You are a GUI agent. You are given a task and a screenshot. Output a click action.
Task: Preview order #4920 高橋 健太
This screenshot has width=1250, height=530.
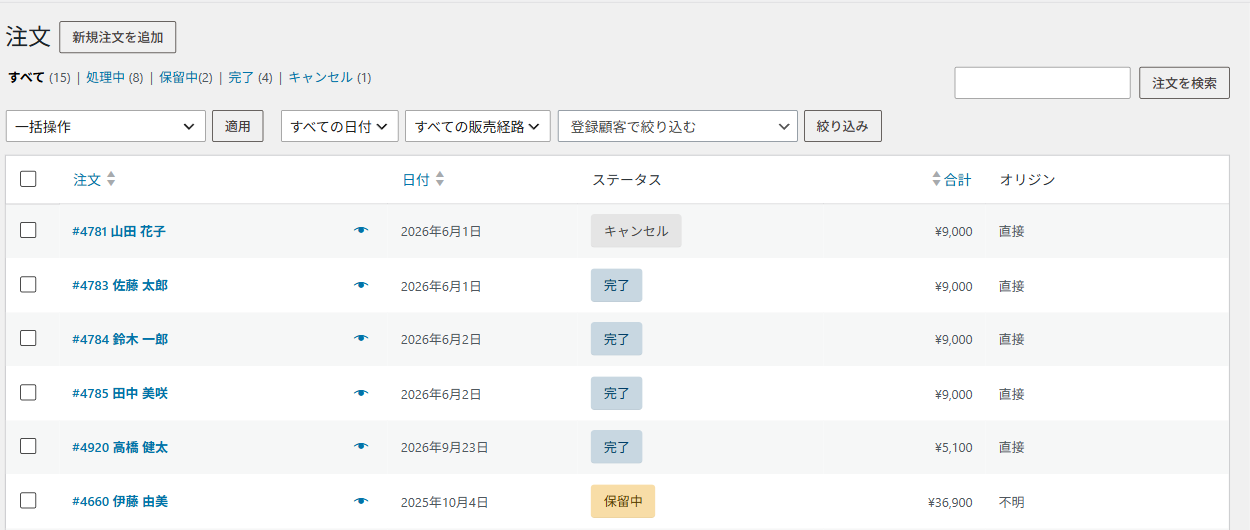pyautogui.click(x=361, y=447)
